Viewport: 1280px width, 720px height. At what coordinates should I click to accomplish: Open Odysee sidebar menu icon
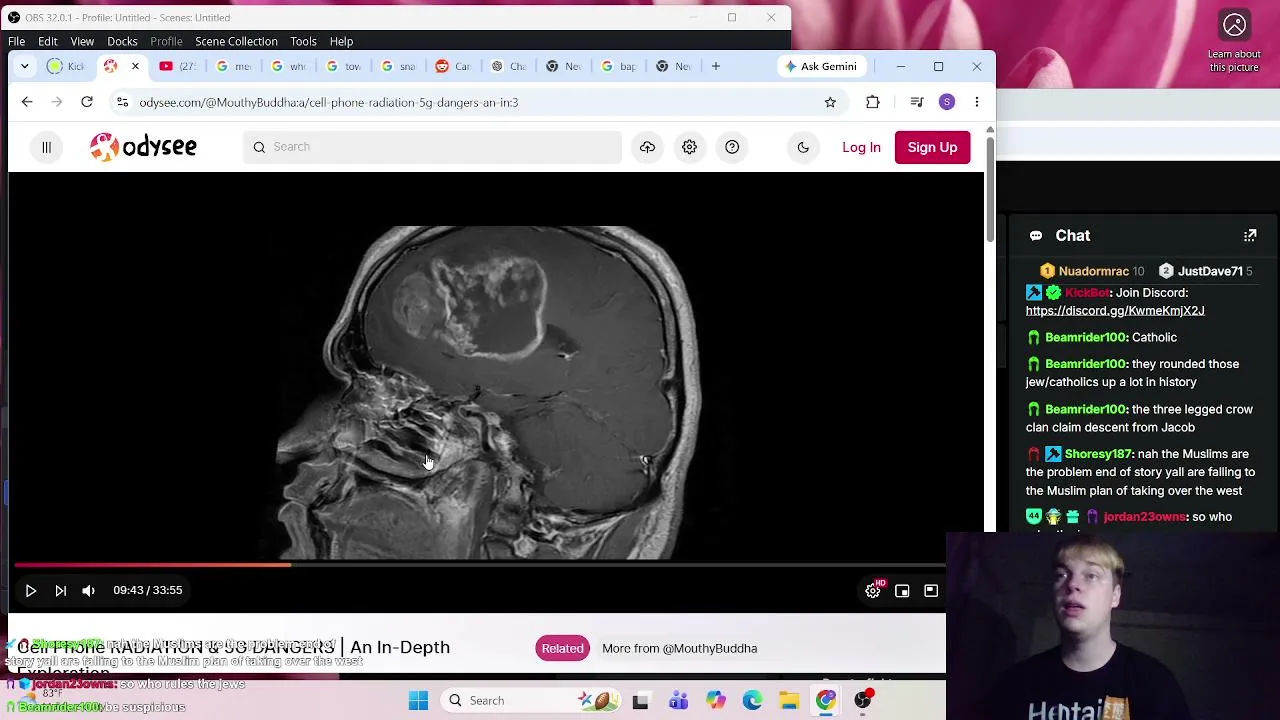tap(46, 147)
